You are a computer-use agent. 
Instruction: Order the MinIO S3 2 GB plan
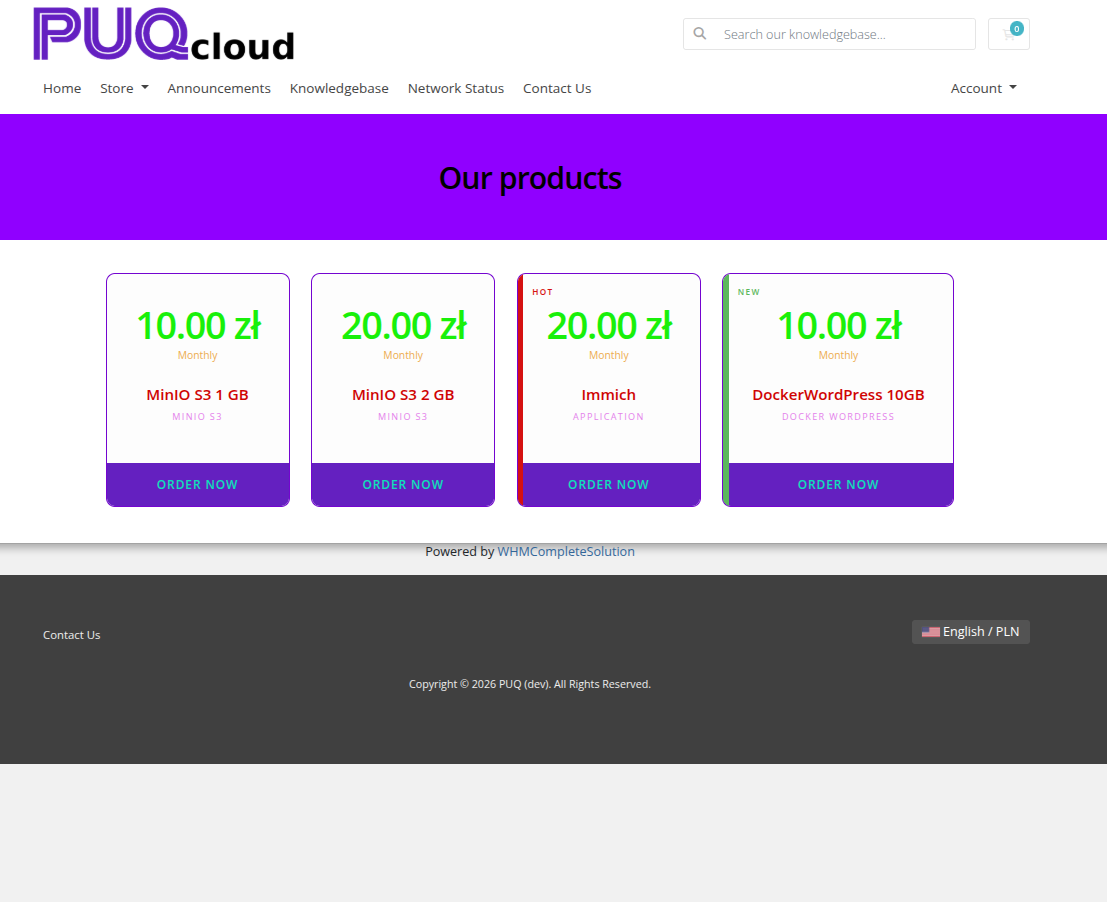point(403,485)
